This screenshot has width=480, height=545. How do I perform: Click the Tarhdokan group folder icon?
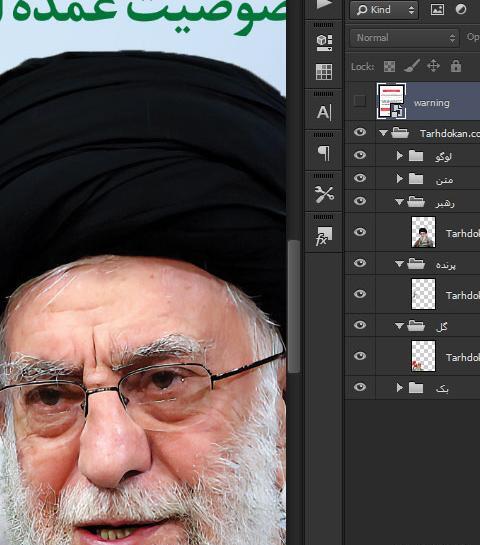[x=400, y=133]
